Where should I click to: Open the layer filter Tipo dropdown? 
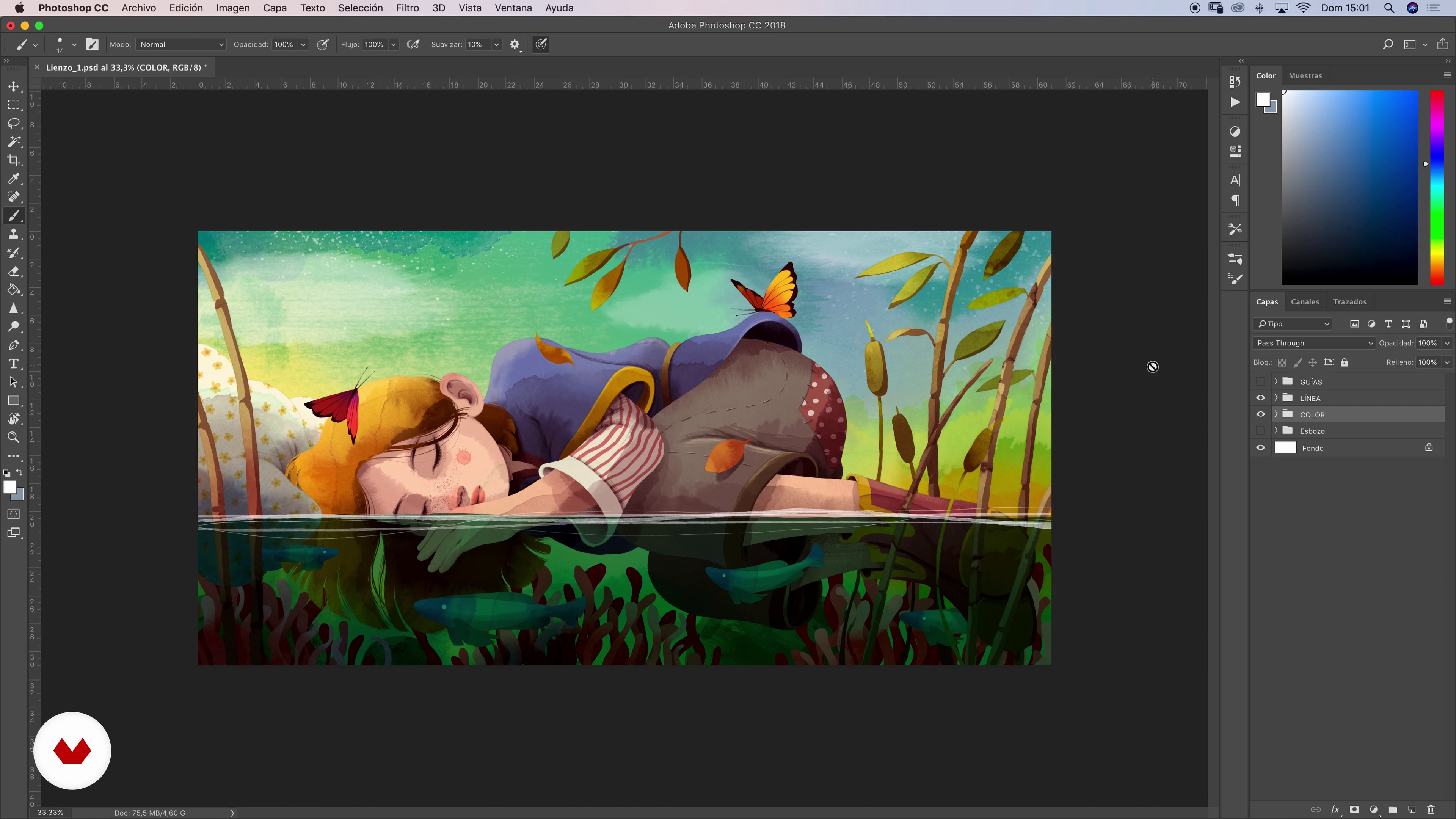click(1292, 324)
